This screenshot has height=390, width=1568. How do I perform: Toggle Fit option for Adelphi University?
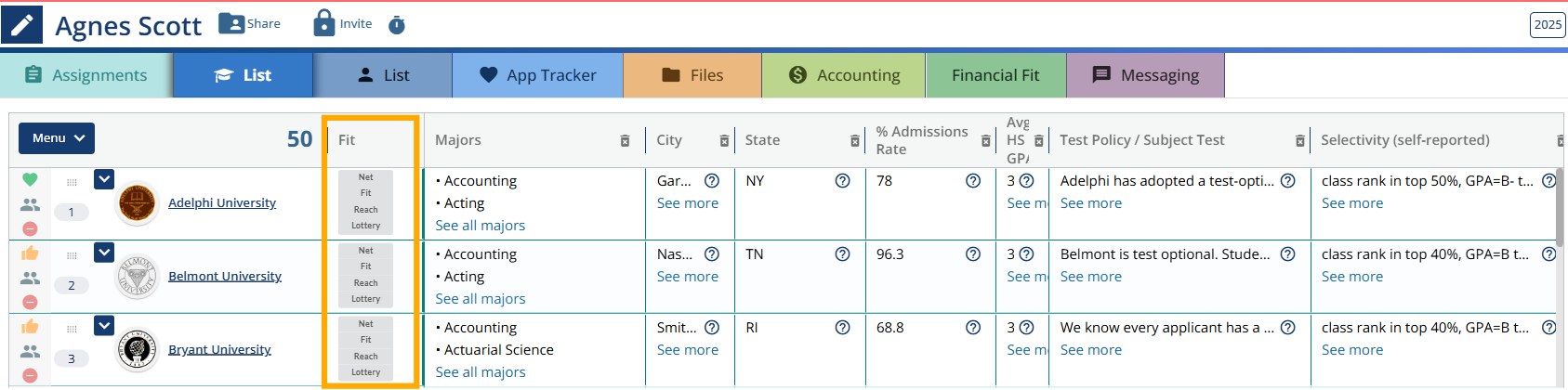click(x=365, y=193)
